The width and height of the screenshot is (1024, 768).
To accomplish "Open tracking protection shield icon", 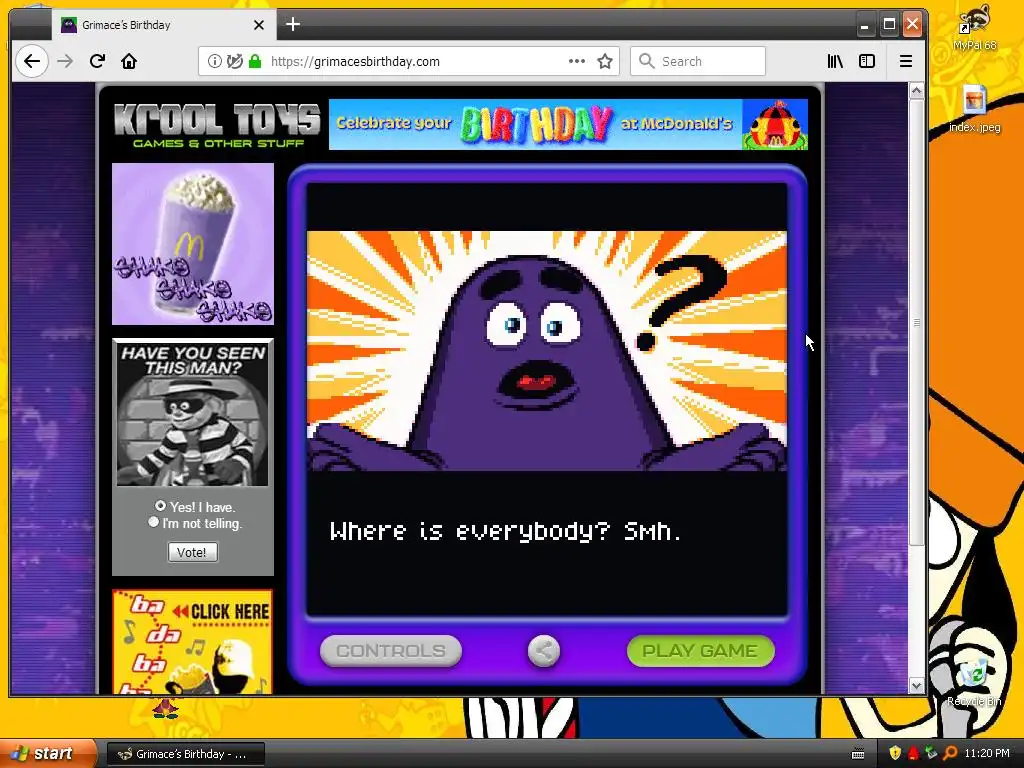I will pyautogui.click(x=234, y=61).
